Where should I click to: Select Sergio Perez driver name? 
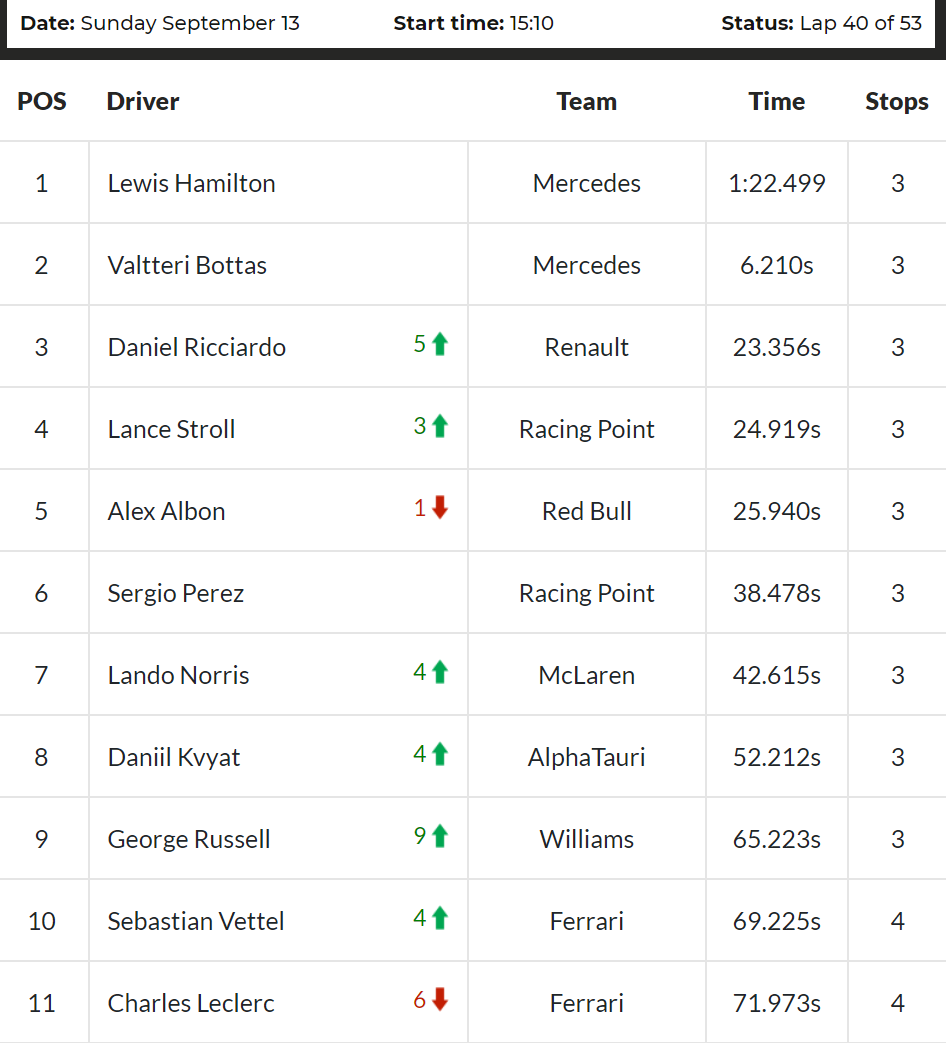click(176, 593)
